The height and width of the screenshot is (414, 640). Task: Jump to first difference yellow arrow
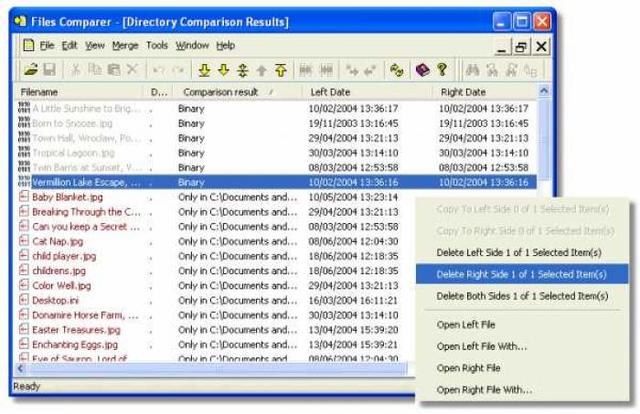click(281, 70)
